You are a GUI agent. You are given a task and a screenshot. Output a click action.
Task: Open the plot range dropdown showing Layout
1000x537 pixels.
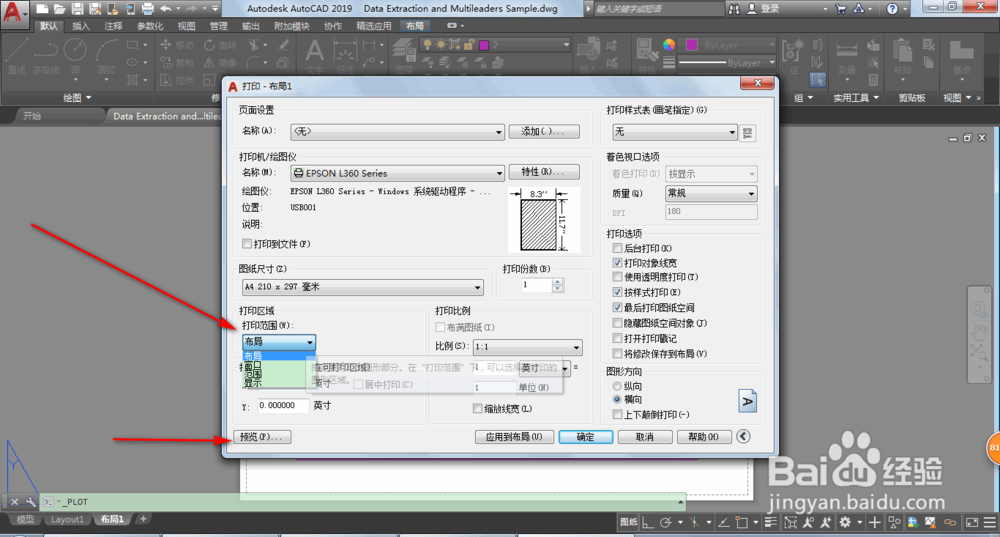tap(279, 342)
